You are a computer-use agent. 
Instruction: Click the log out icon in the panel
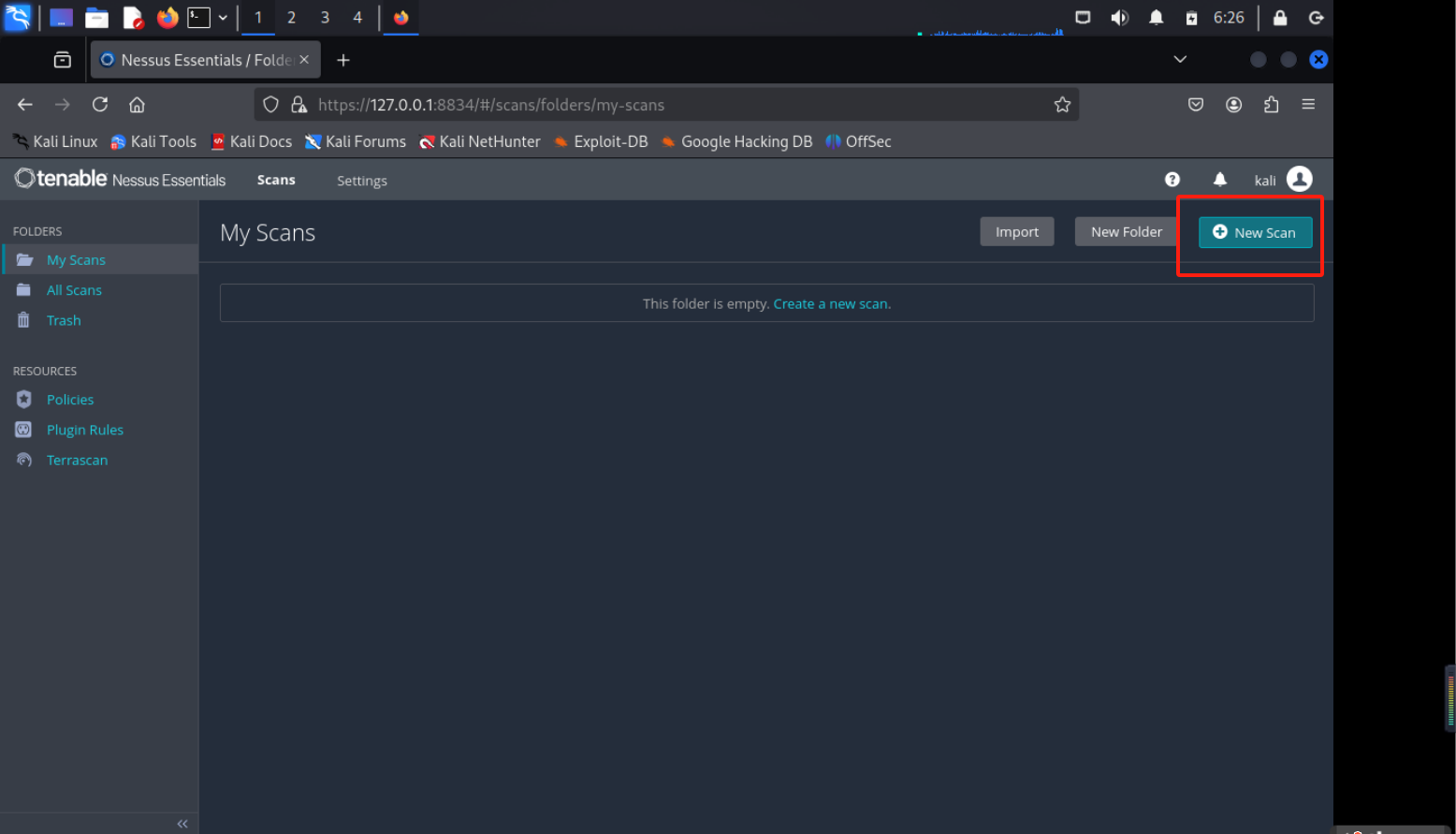1316,17
